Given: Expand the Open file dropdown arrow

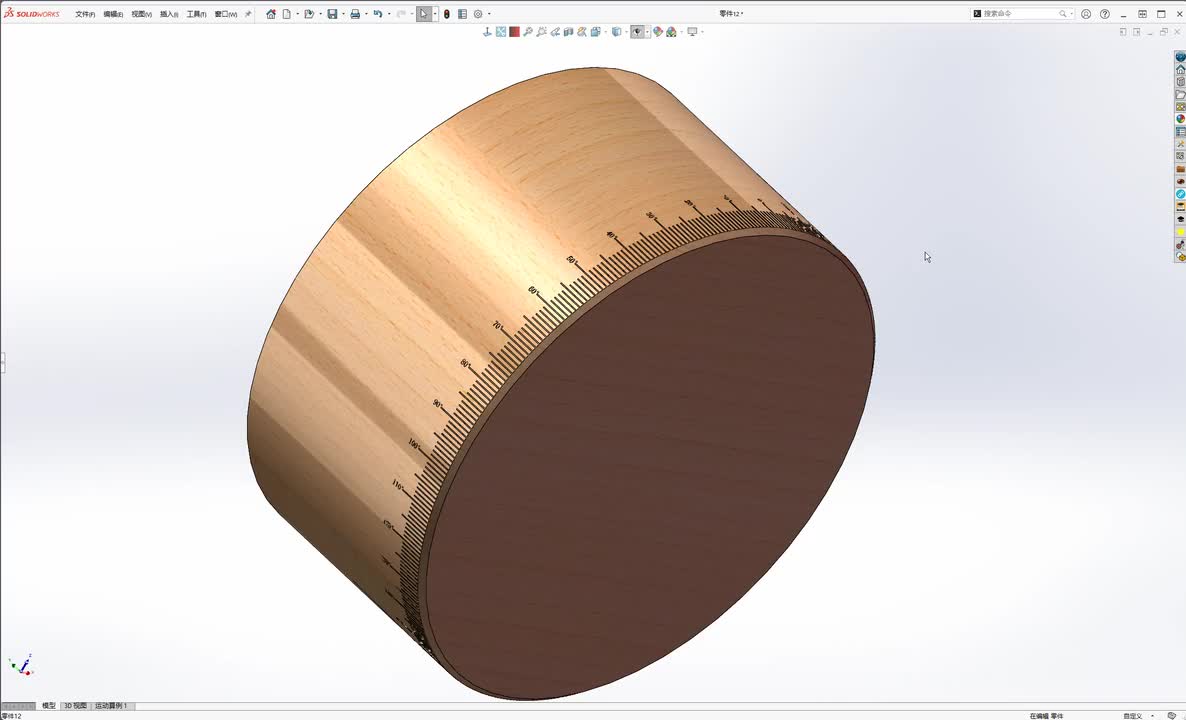Looking at the screenshot, I should (x=321, y=14).
